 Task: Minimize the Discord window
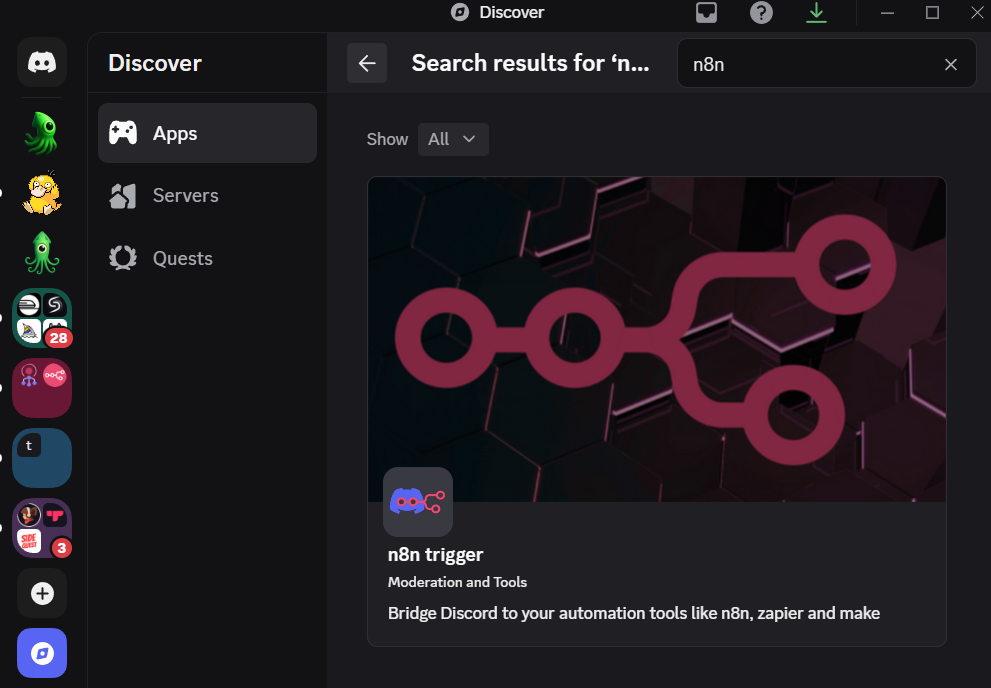[x=887, y=12]
